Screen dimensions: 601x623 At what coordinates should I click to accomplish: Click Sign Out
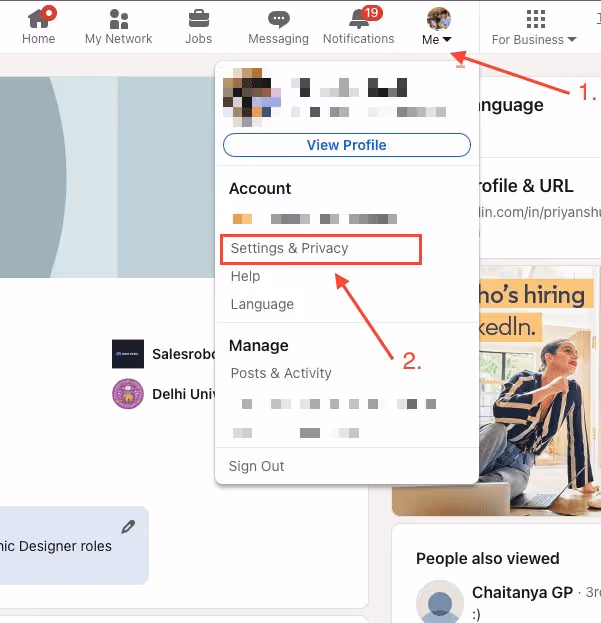coord(257,466)
